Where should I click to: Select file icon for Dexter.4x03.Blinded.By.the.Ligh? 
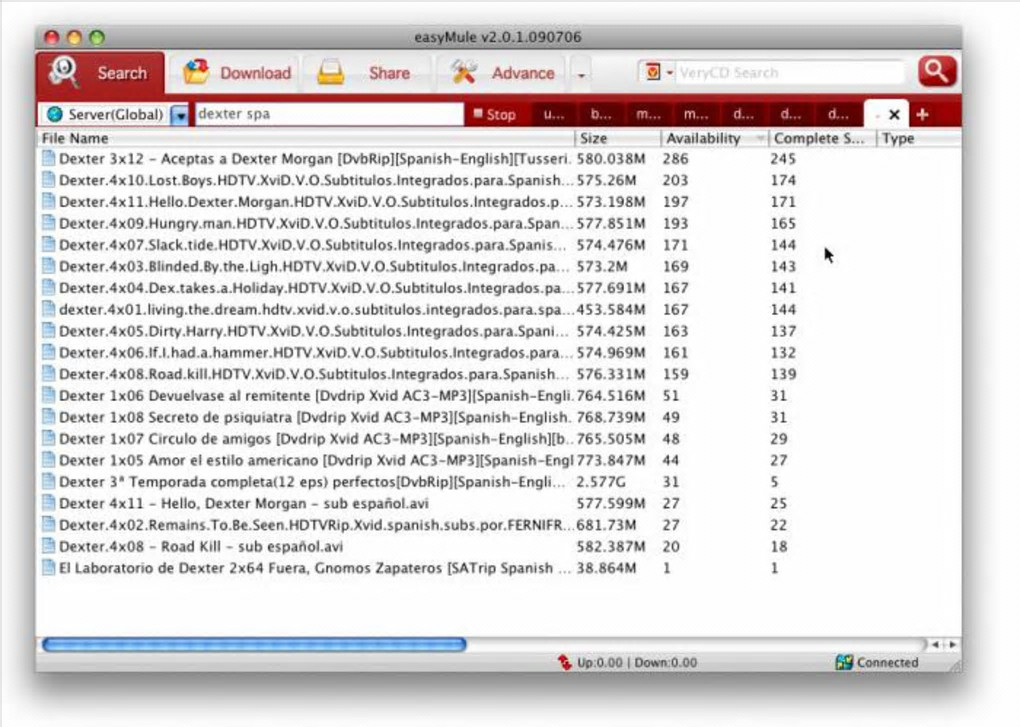coord(48,265)
